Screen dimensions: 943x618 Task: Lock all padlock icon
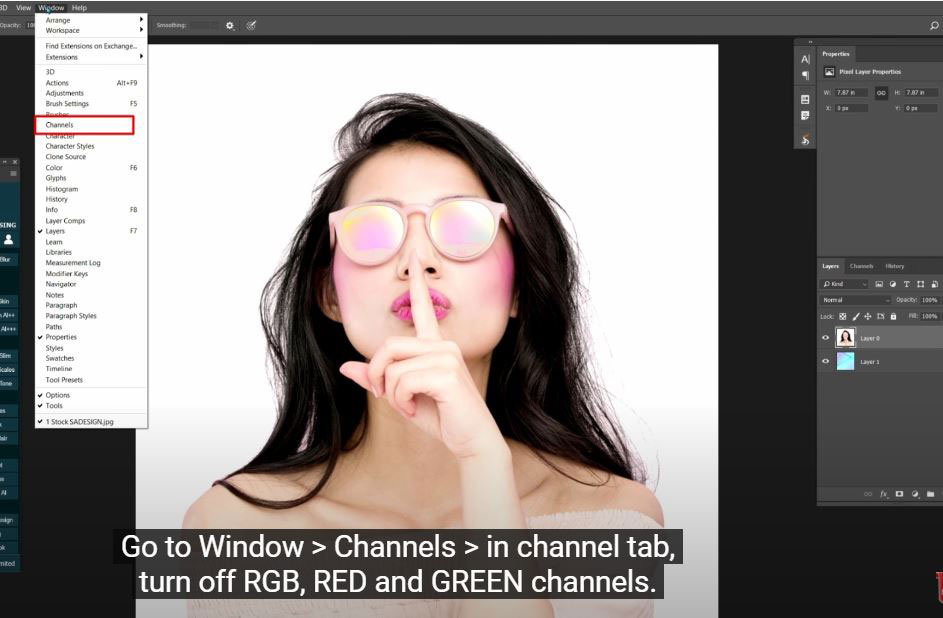tap(893, 316)
